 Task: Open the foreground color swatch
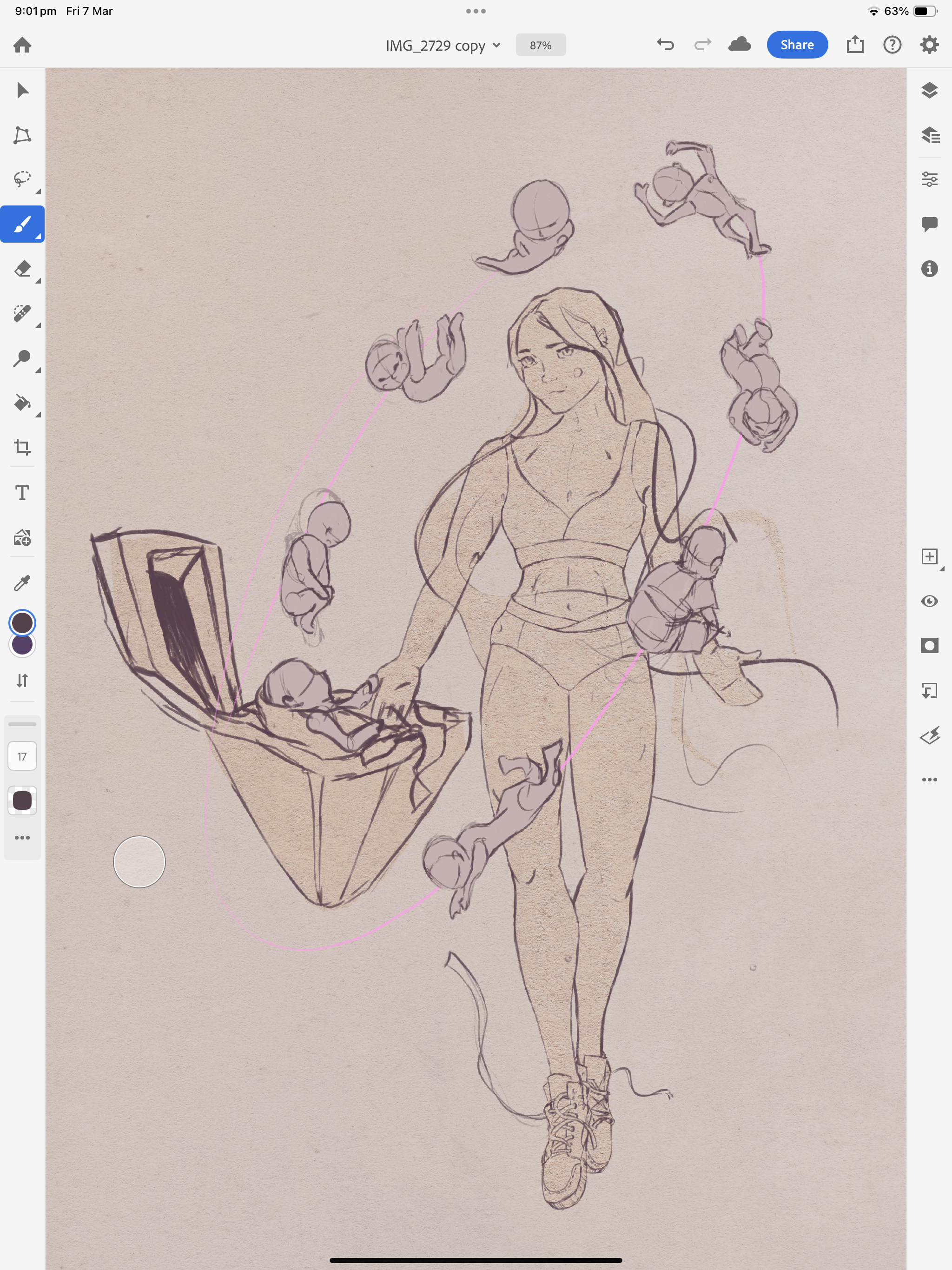click(x=22, y=623)
